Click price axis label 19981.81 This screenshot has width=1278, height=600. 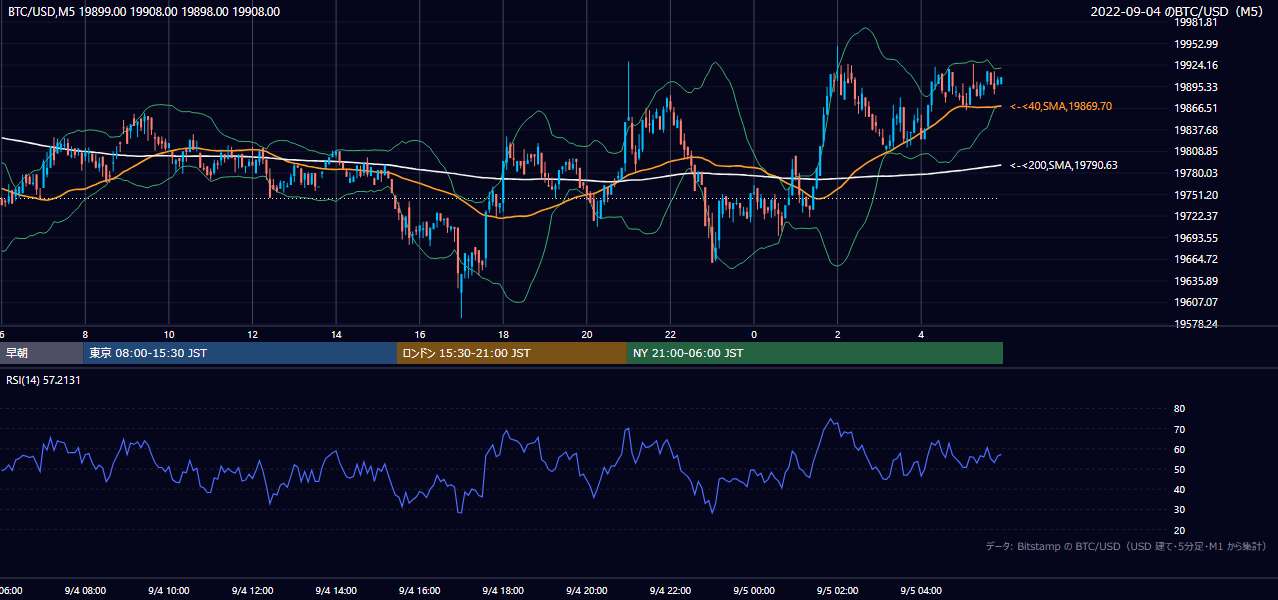pyautogui.click(x=1196, y=22)
